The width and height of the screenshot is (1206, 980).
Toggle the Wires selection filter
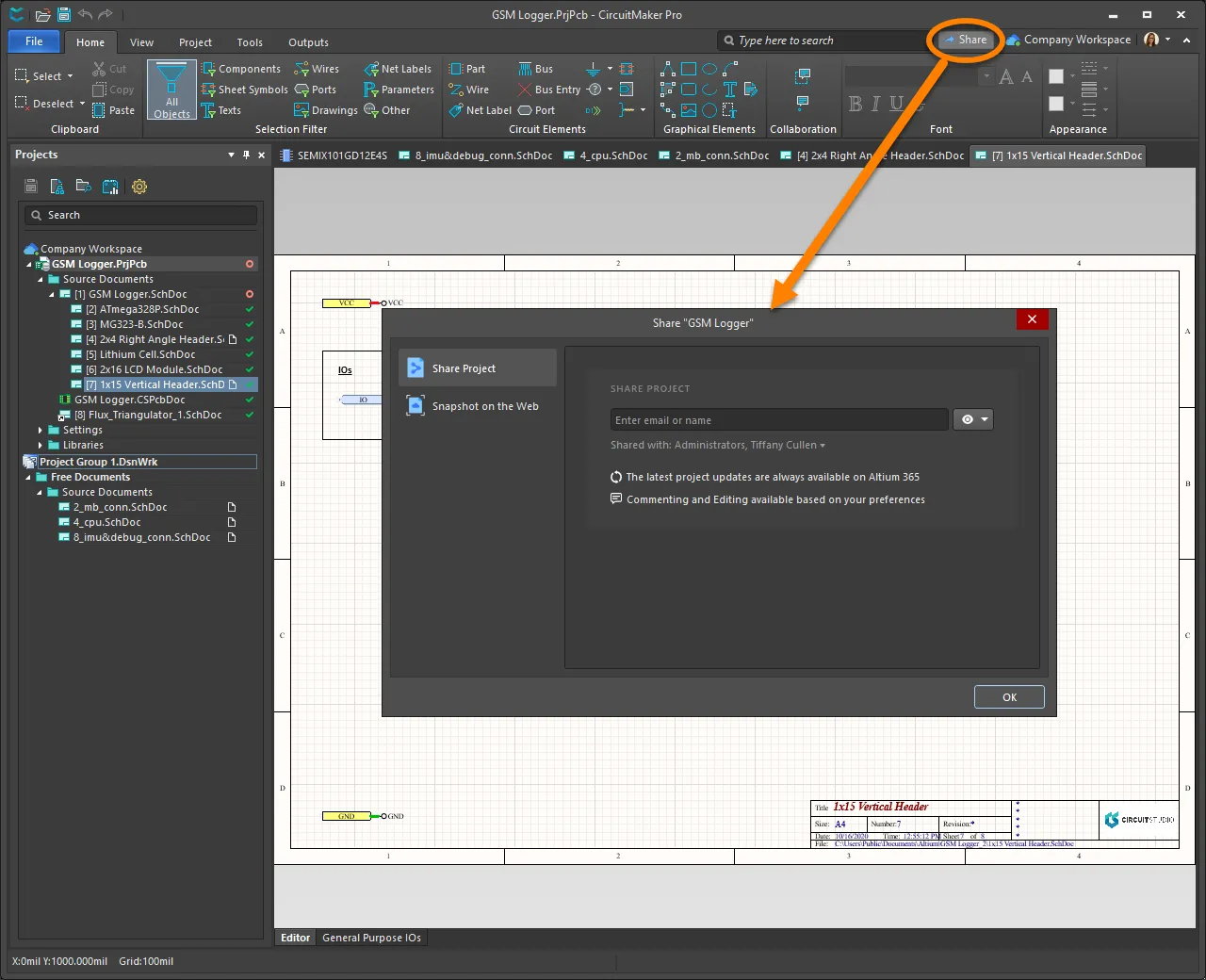coord(317,69)
